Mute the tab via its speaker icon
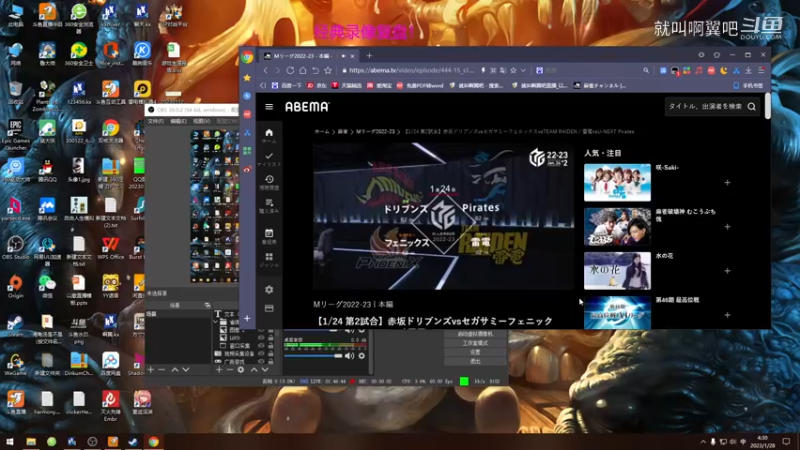 coord(343,56)
